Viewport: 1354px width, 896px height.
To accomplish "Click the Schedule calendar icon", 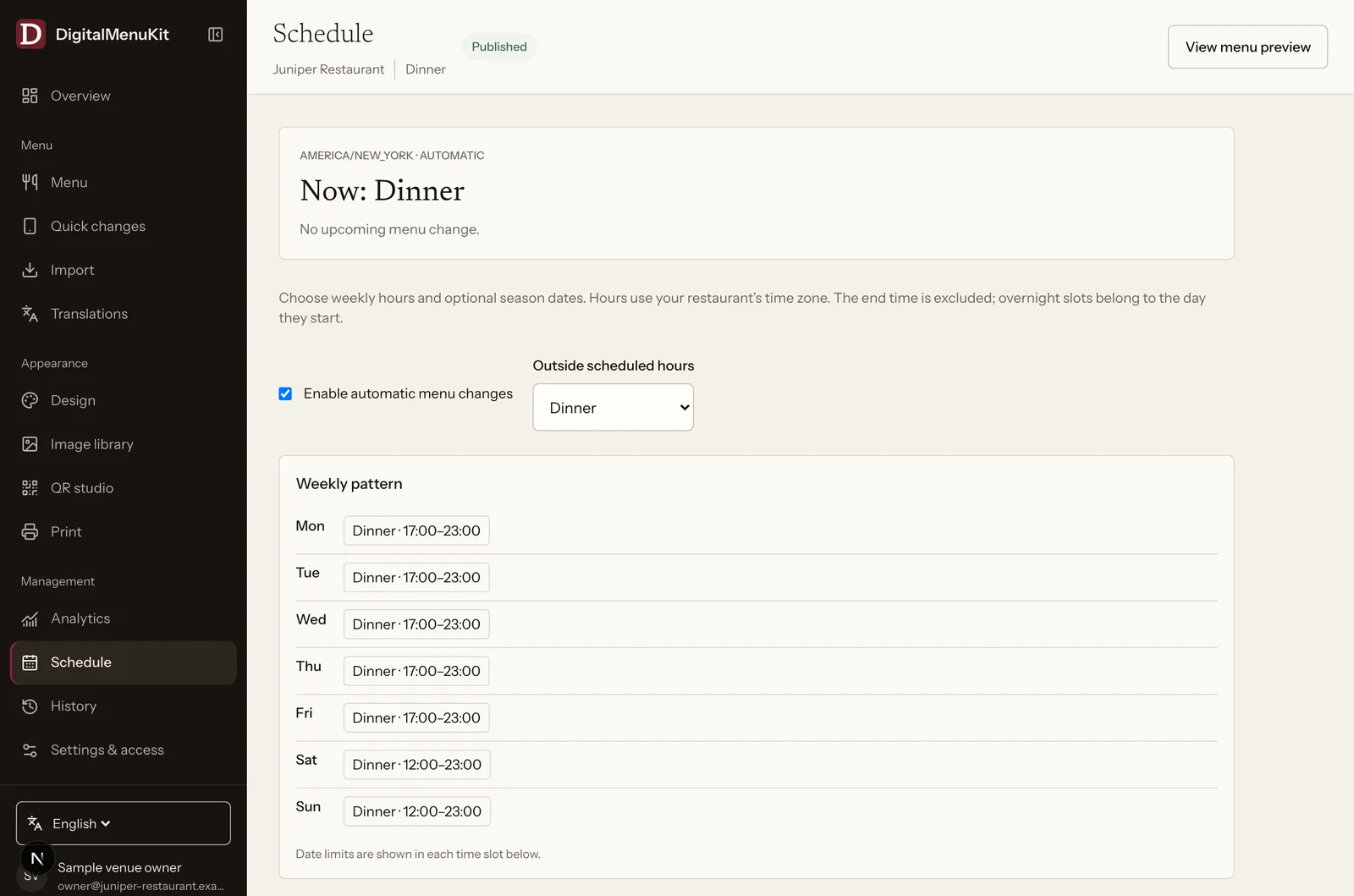I will (x=30, y=662).
